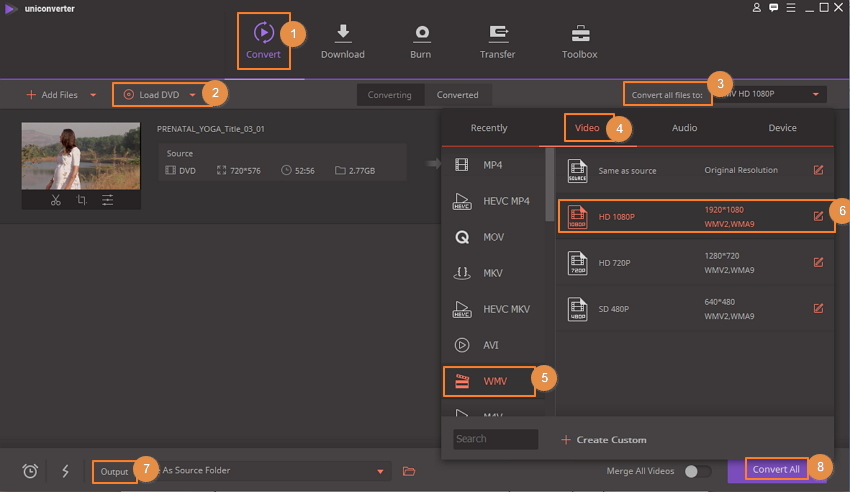Open the effects adjust sliders icon

(107, 200)
